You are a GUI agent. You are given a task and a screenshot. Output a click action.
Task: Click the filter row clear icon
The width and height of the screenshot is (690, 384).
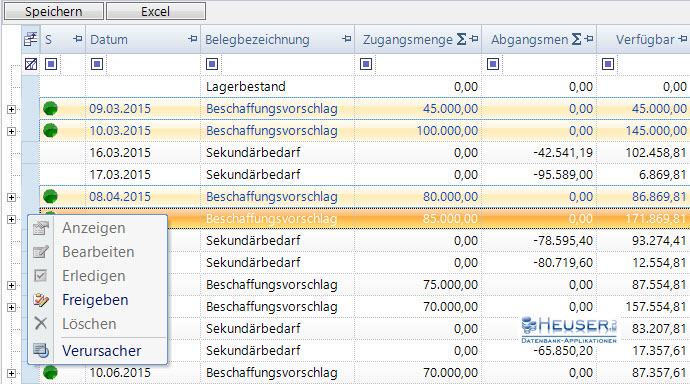31,64
